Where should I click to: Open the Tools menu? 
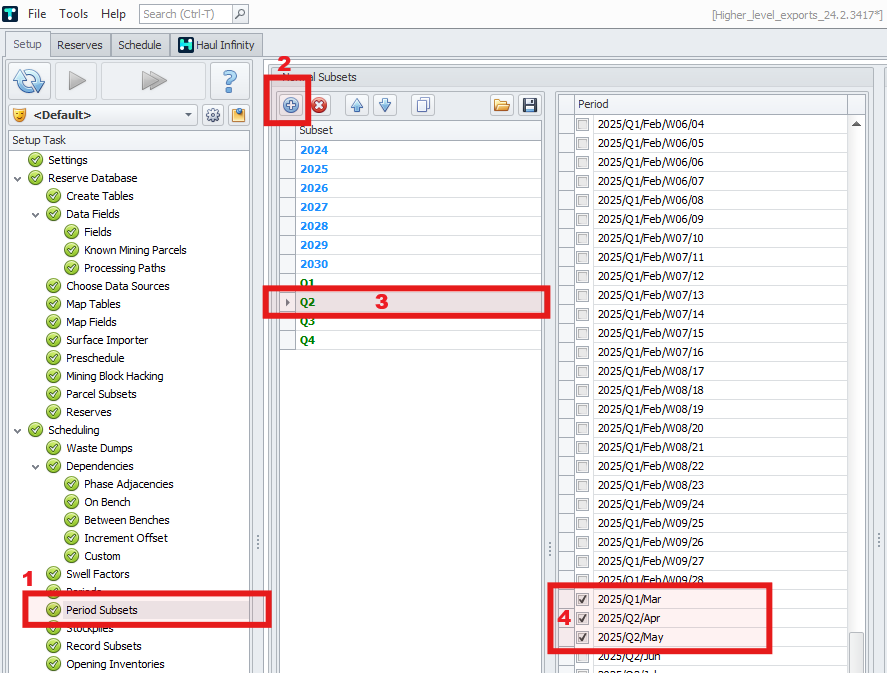click(74, 14)
